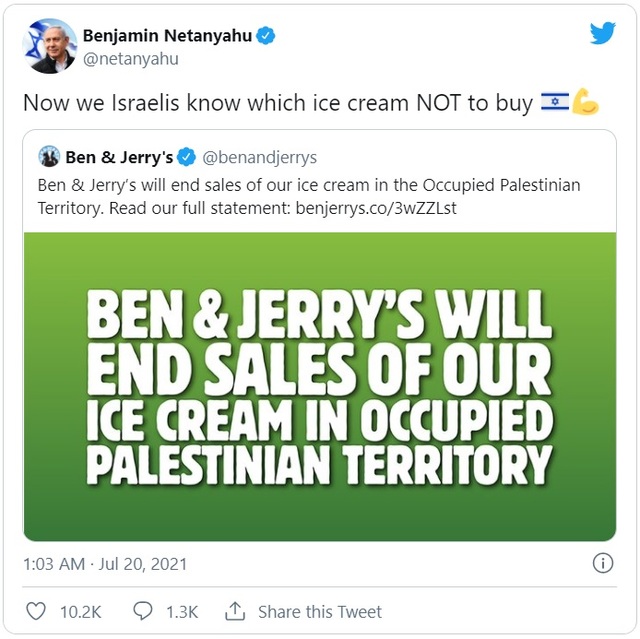Image resolution: width=640 pixels, height=639 pixels.
Task: Click Benjamin Netanyahu's profile photo
Action: (x=49, y=46)
